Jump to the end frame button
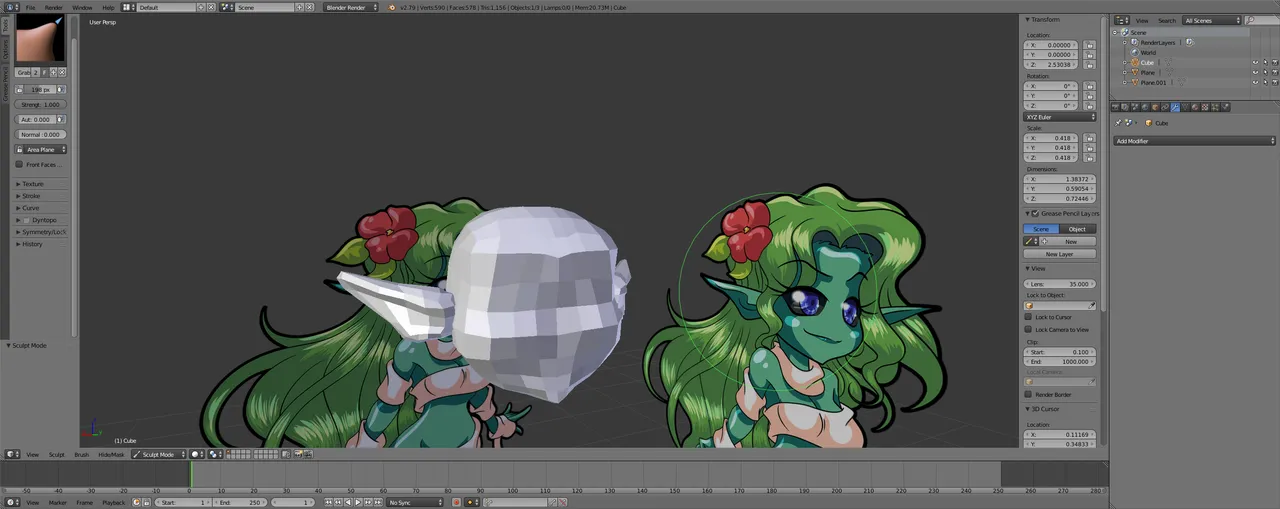Image resolution: width=1280 pixels, height=509 pixels. coord(379,502)
